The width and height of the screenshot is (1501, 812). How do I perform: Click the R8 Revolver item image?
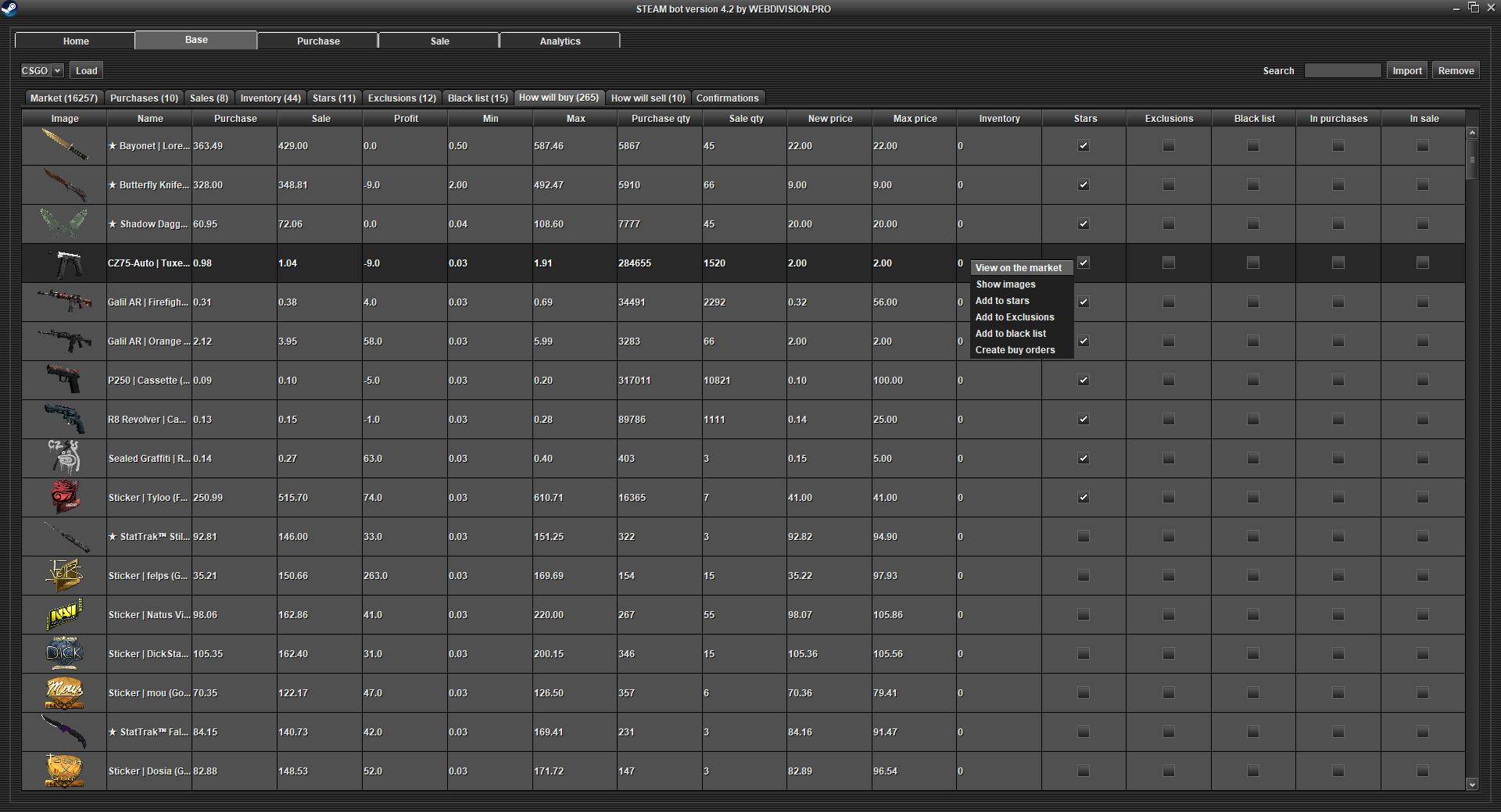[64, 419]
